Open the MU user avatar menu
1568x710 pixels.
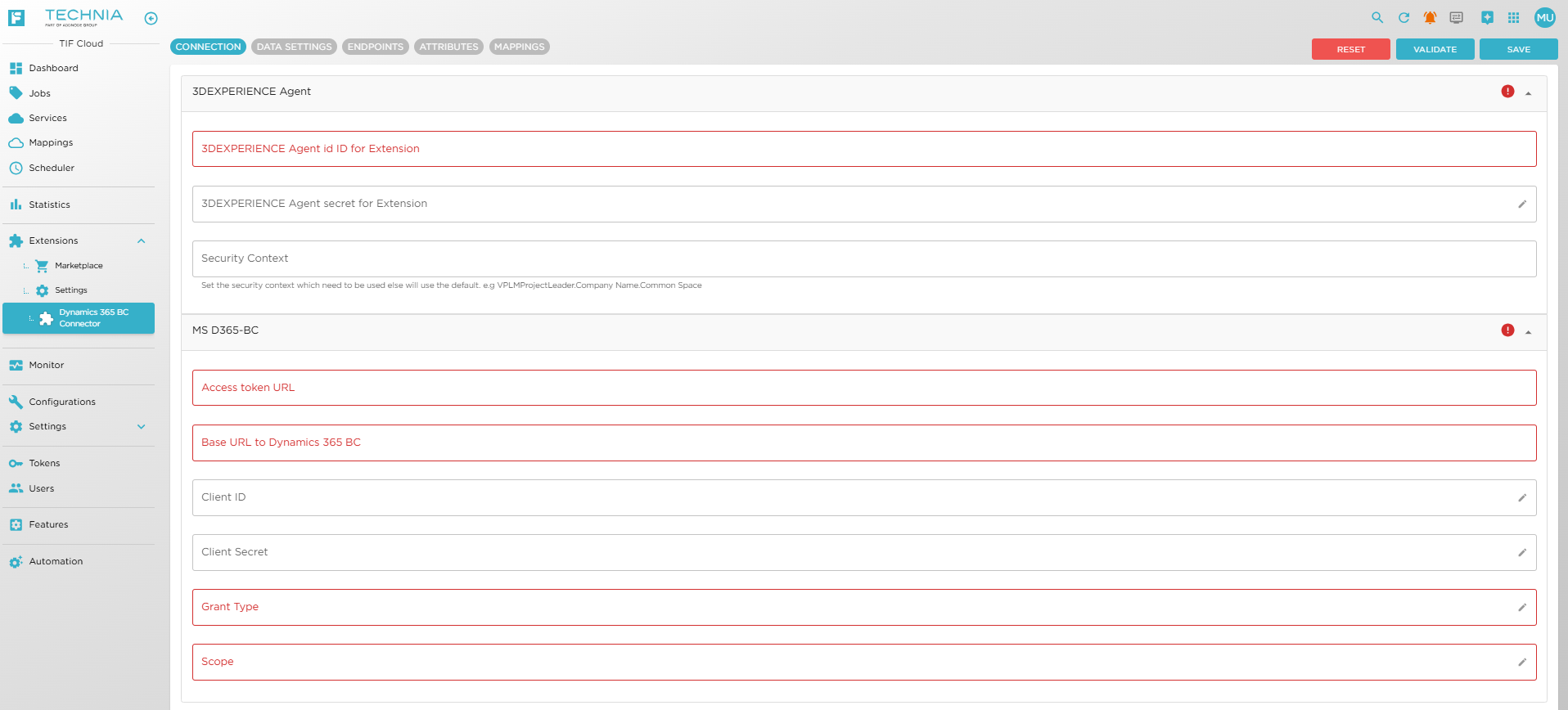(x=1544, y=18)
